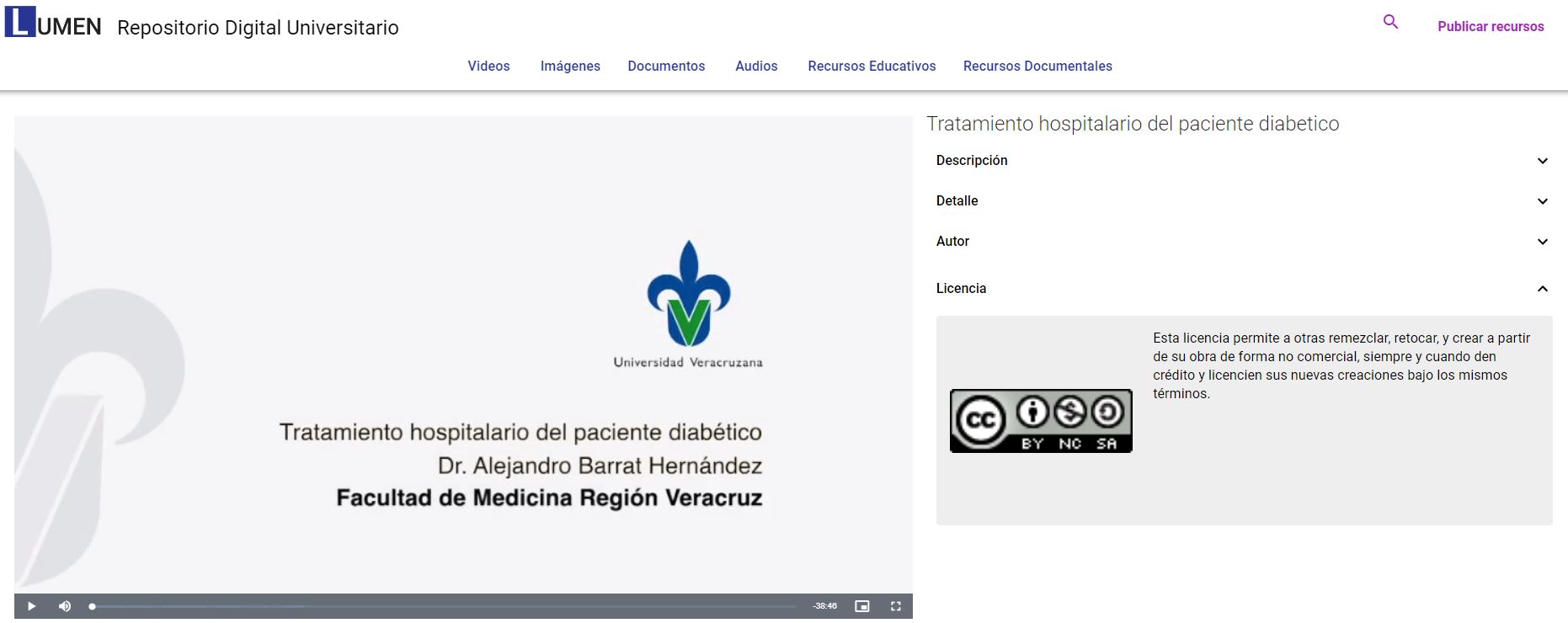The height and width of the screenshot is (623, 1568).
Task: Click Publicar recursos link
Action: click(1491, 26)
